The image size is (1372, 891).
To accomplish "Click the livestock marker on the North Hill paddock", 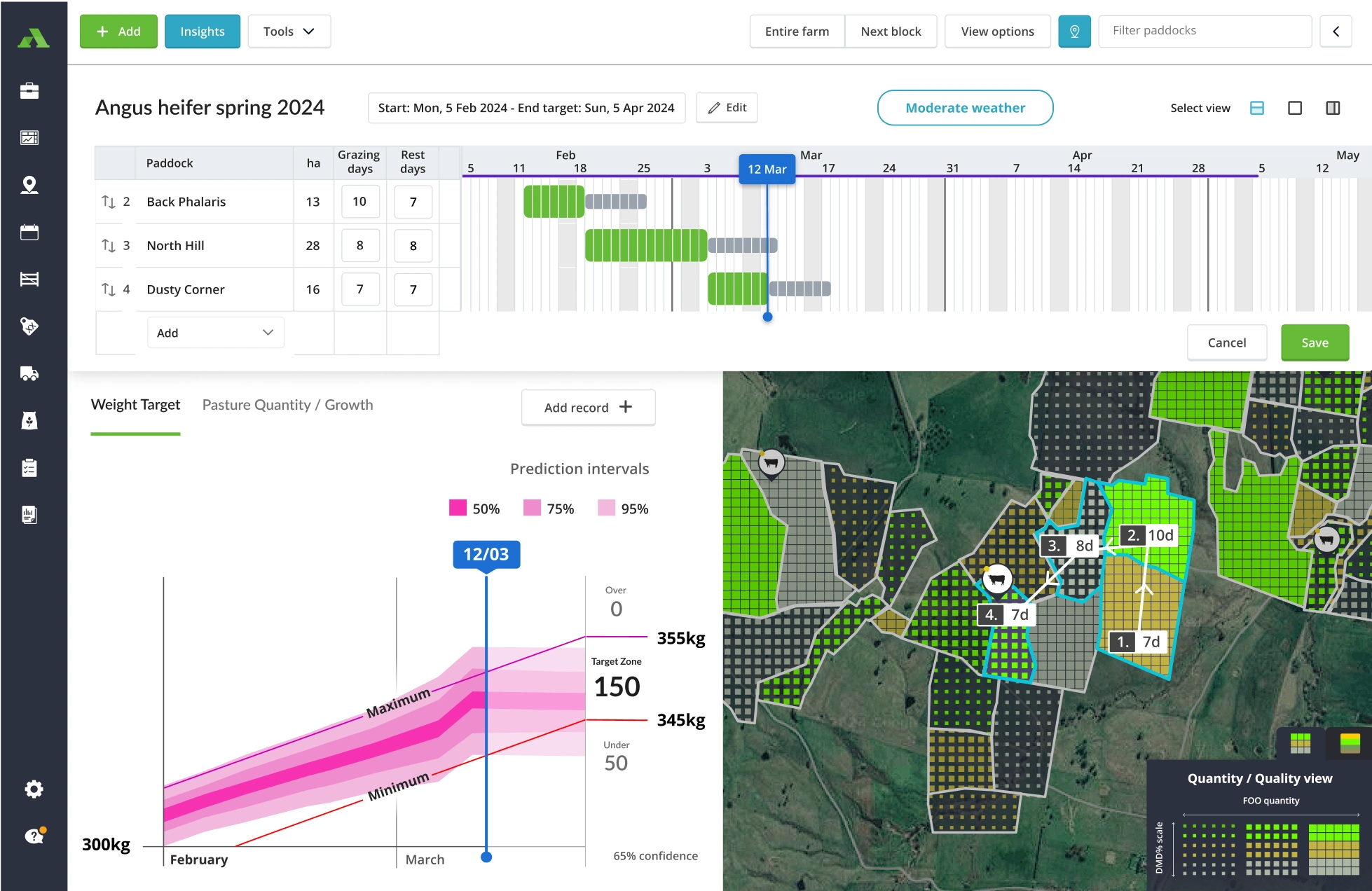I will coord(997,579).
